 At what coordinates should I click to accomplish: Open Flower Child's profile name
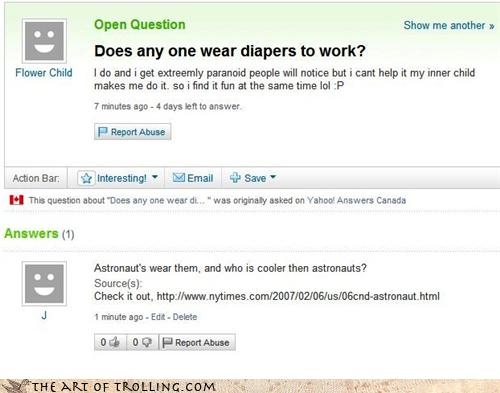[44, 73]
